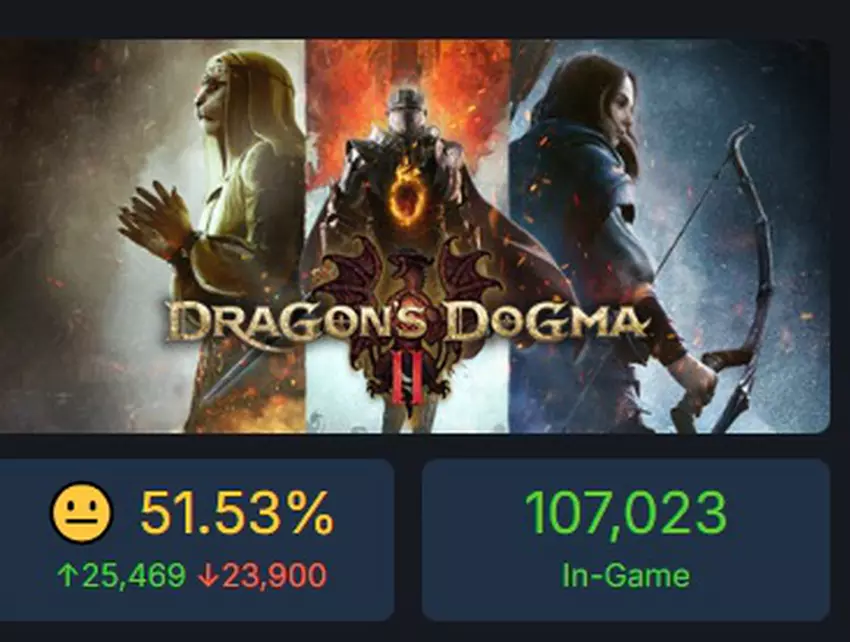Click the neutral face rating emoji

(80, 515)
